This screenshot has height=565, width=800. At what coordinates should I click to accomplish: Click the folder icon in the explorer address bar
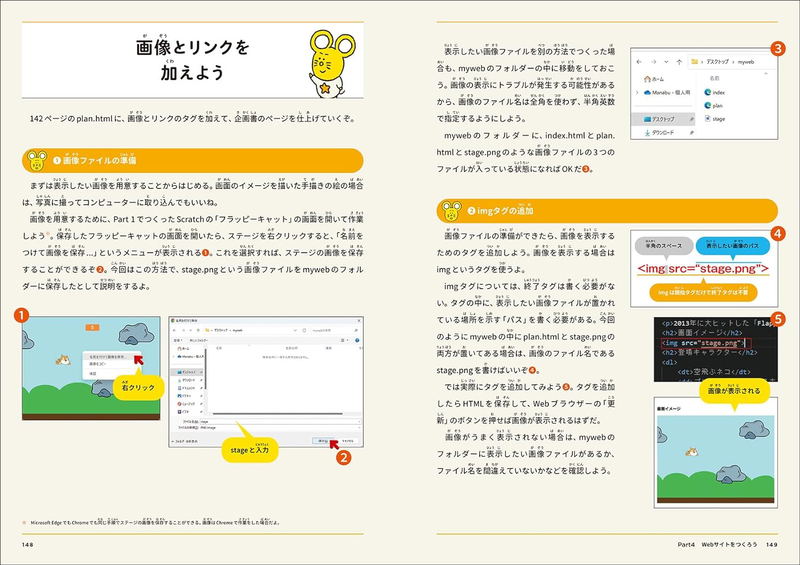click(x=695, y=62)
